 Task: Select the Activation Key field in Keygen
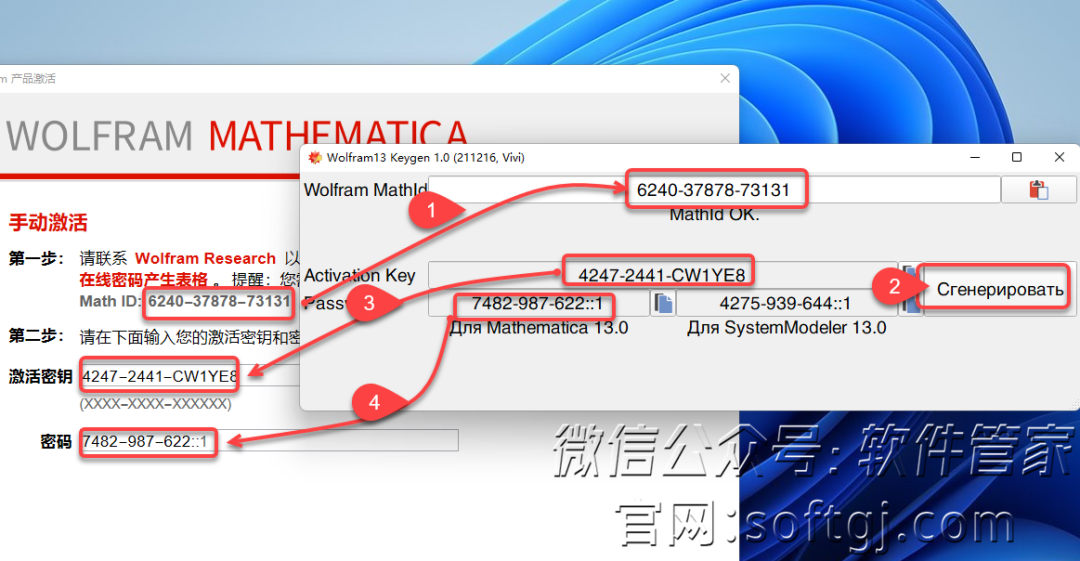[663, 275]
